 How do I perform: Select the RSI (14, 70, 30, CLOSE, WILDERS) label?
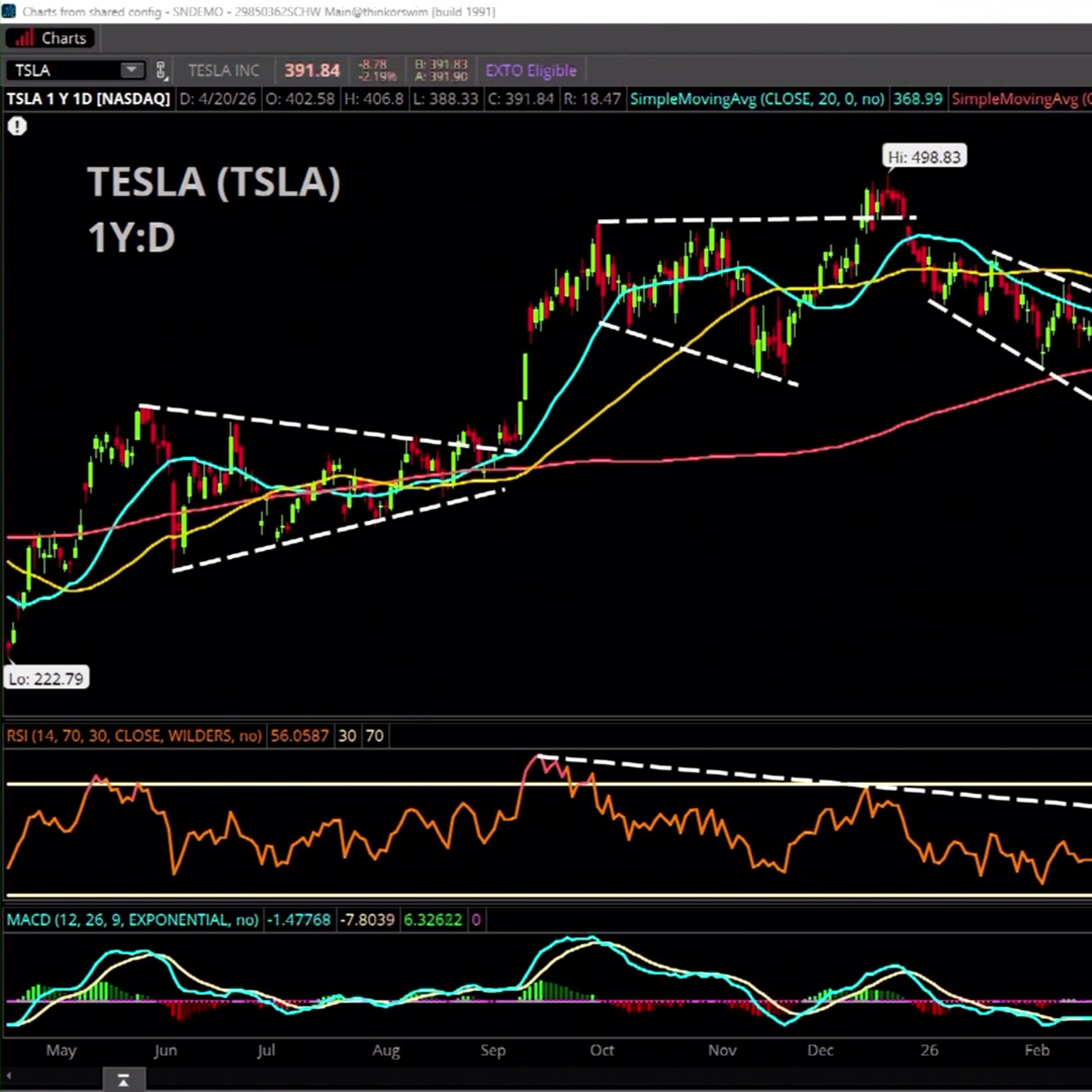coord(135,735)
